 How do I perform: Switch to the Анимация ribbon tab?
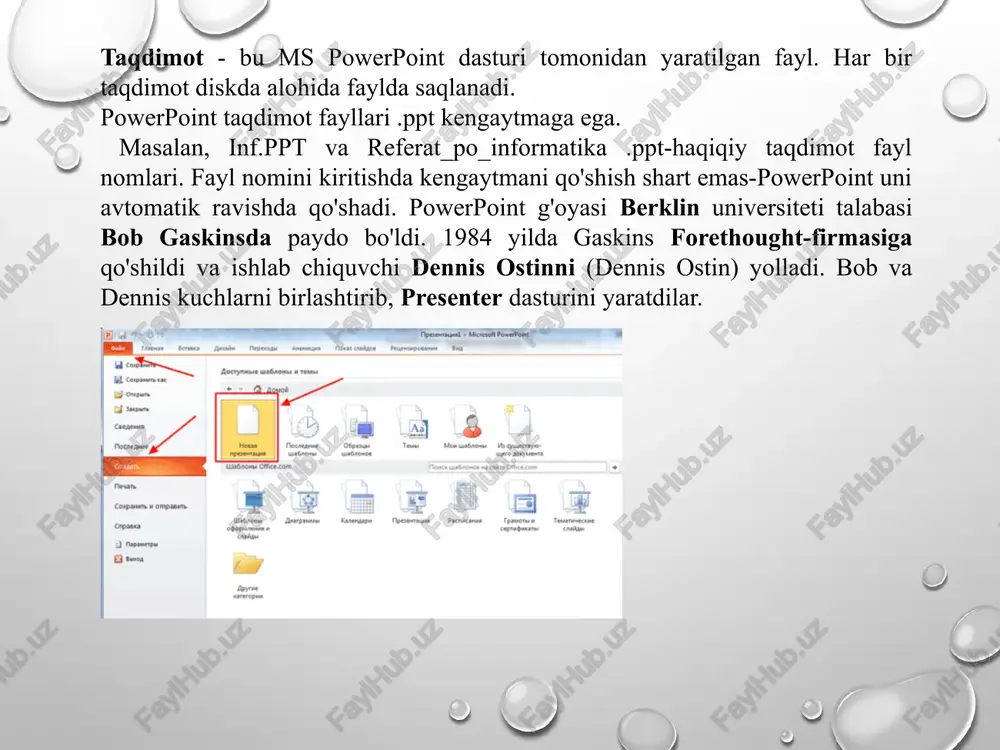tap(306, 348)
